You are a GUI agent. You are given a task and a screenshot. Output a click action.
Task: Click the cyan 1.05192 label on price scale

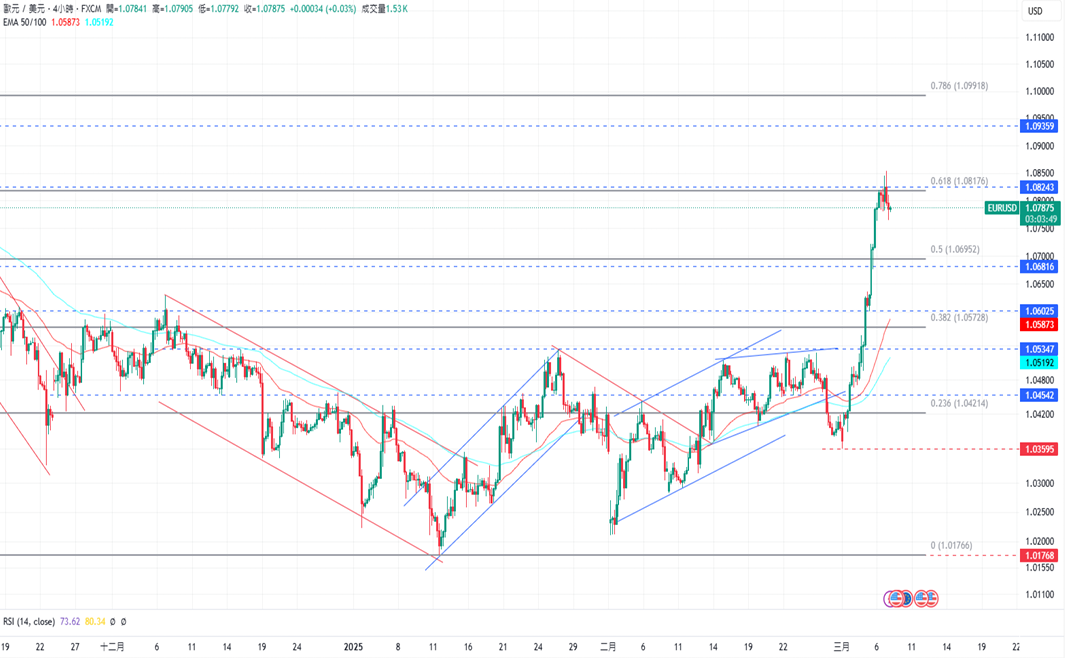pyautogui.click(x=1039, y=363)
